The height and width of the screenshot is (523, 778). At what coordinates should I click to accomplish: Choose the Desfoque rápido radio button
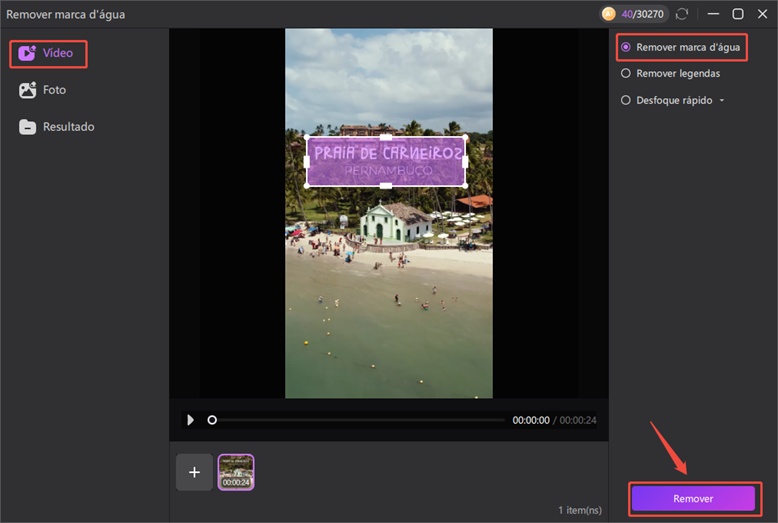click(626, 100)
